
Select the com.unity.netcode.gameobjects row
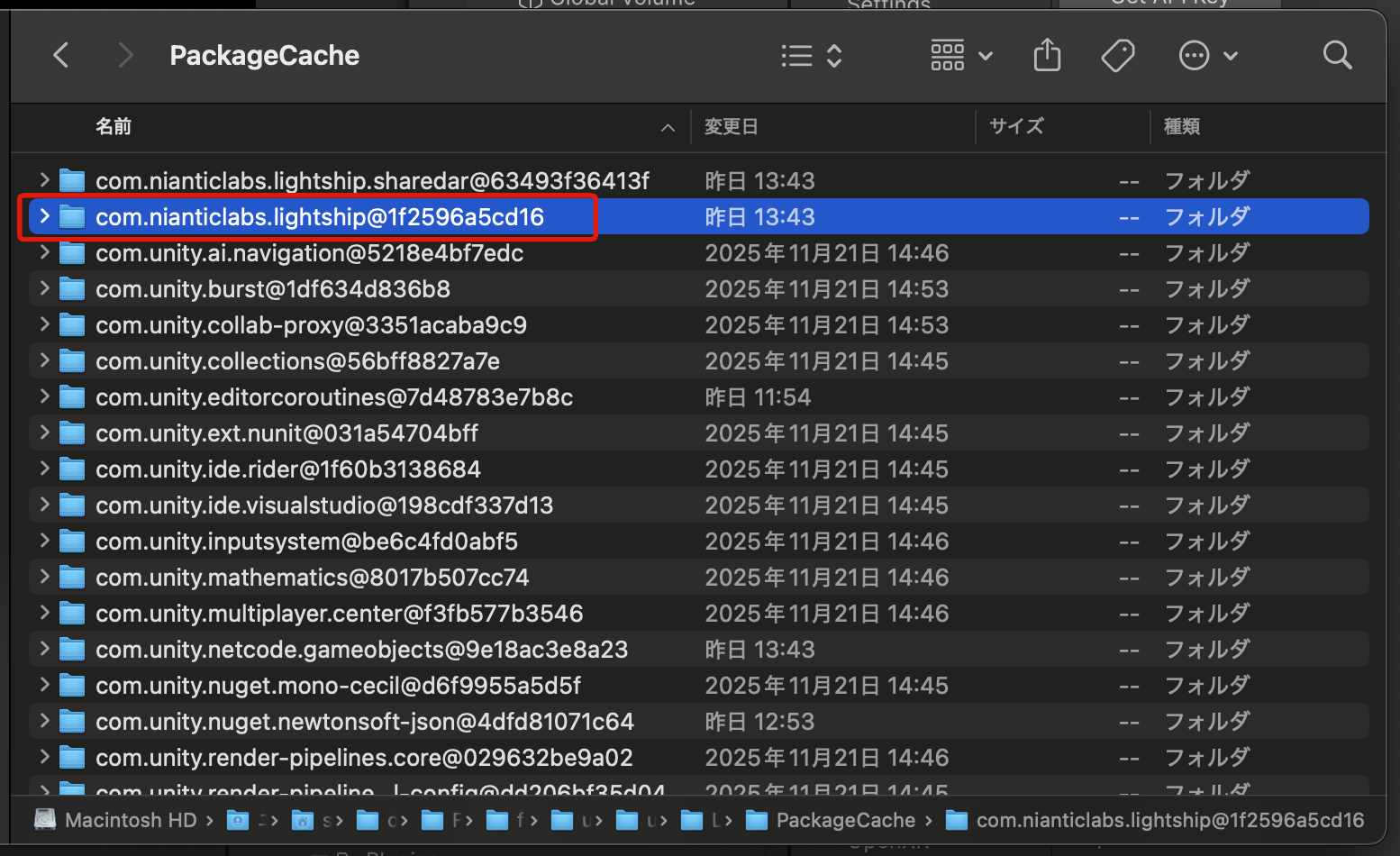(360, 649)
